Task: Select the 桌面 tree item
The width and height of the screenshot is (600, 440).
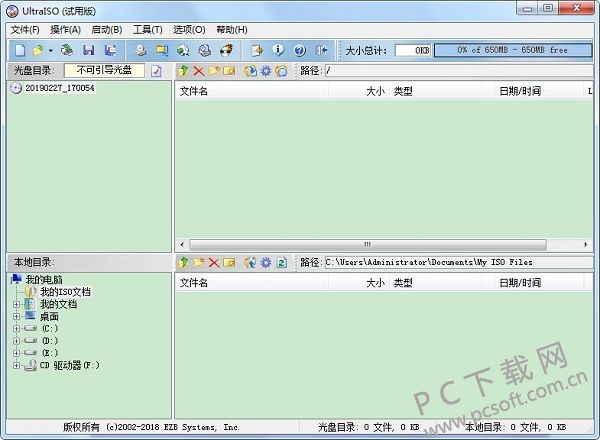Action: point(49,316)
